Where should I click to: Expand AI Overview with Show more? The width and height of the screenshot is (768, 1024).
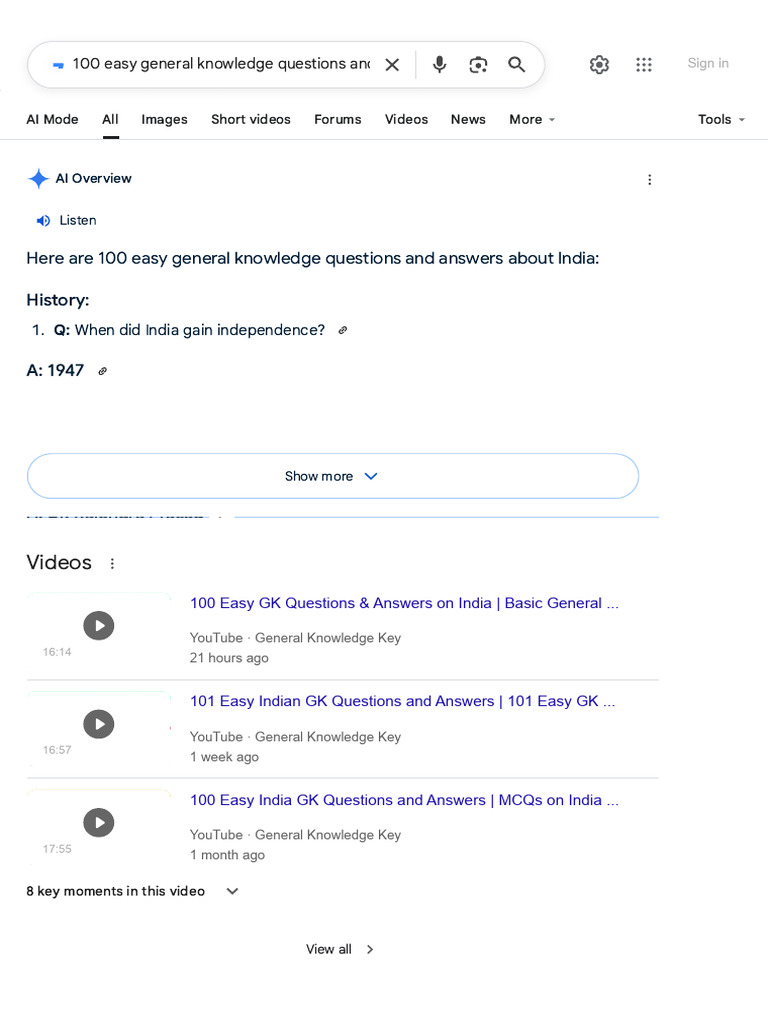332,476
